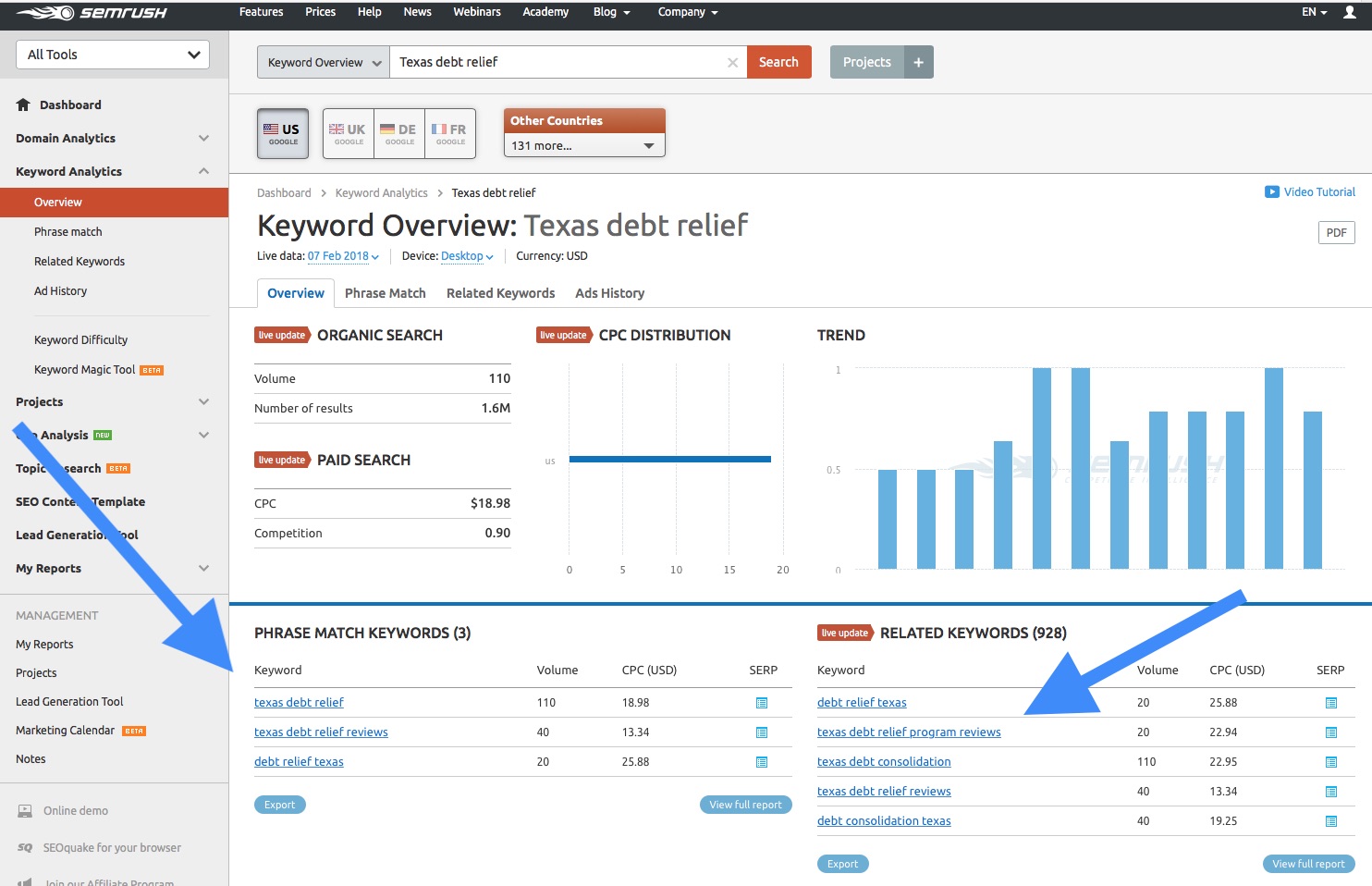Open Notes in the Management section
Viewport: 1372px width, 886px height.
(x=31, y=759)
